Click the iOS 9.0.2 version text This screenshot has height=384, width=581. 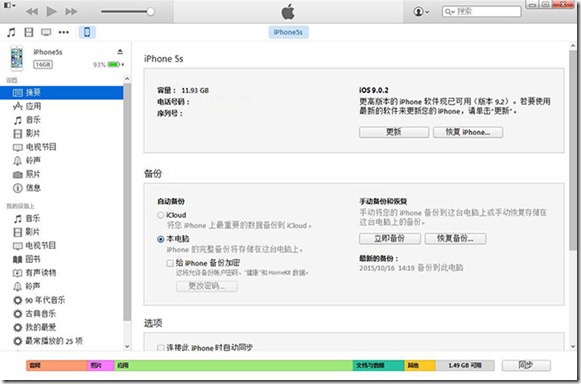tap(374, 90)
